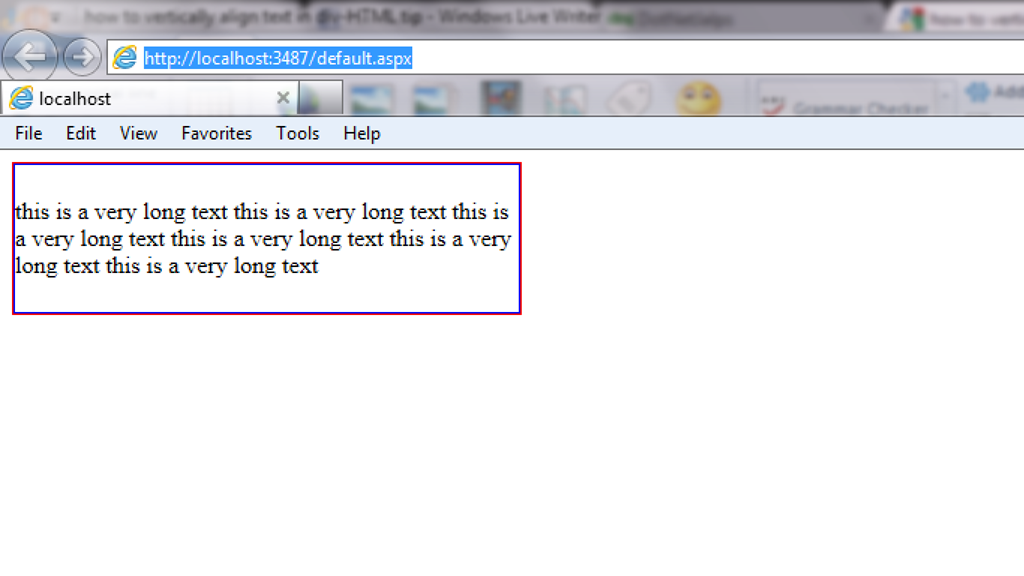
Task: Click the 'this is a very long text' paragraph
Action: [x=263, y=239]
